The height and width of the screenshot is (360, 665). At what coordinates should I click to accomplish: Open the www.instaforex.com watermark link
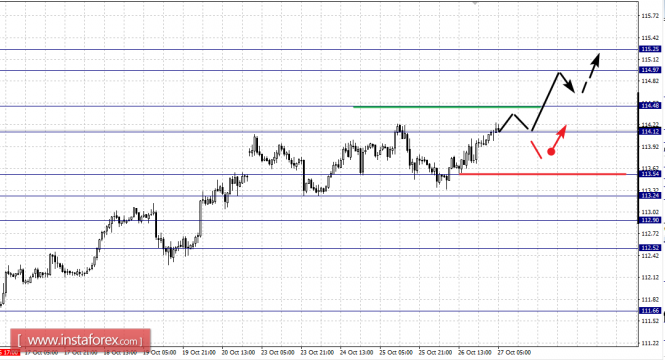(80, 340)
